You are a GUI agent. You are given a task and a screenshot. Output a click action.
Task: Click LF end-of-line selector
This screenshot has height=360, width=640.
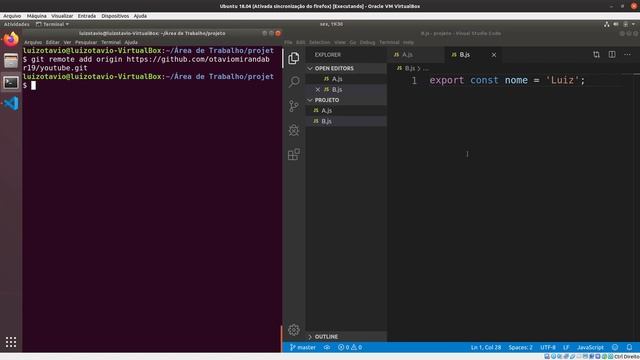point(566,347)
